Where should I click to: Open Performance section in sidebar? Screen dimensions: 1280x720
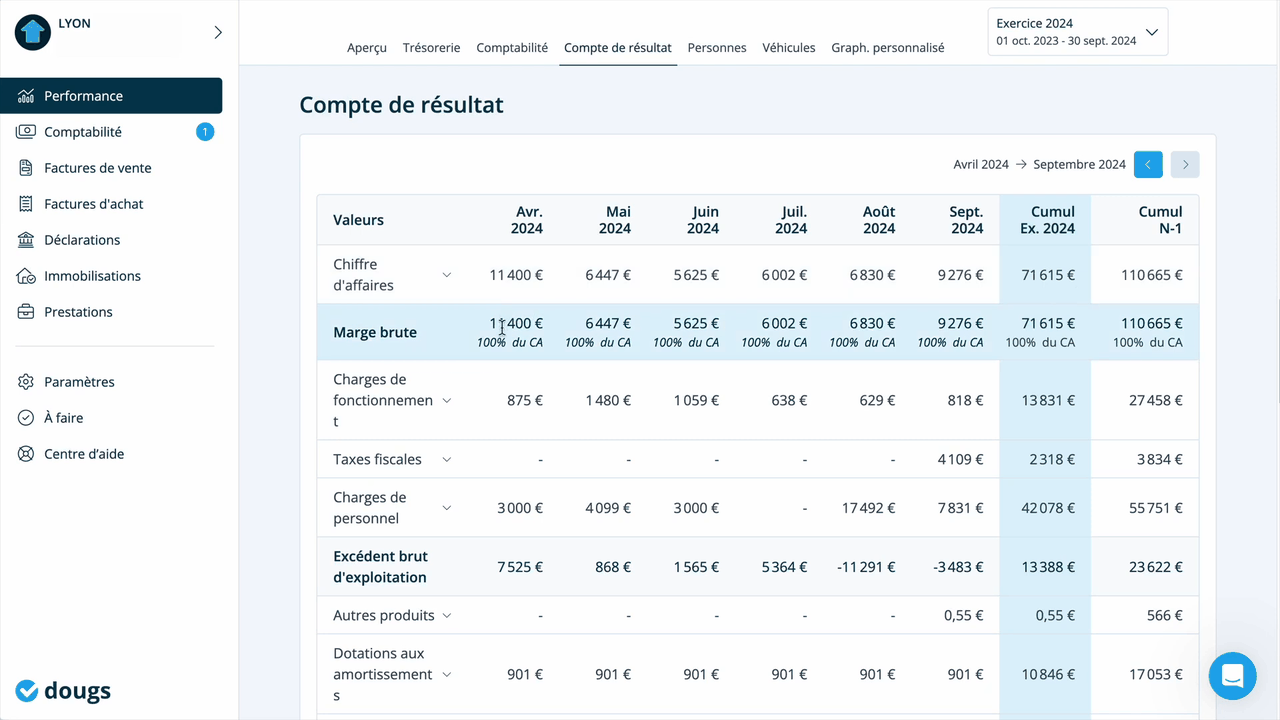coord(111,96)
